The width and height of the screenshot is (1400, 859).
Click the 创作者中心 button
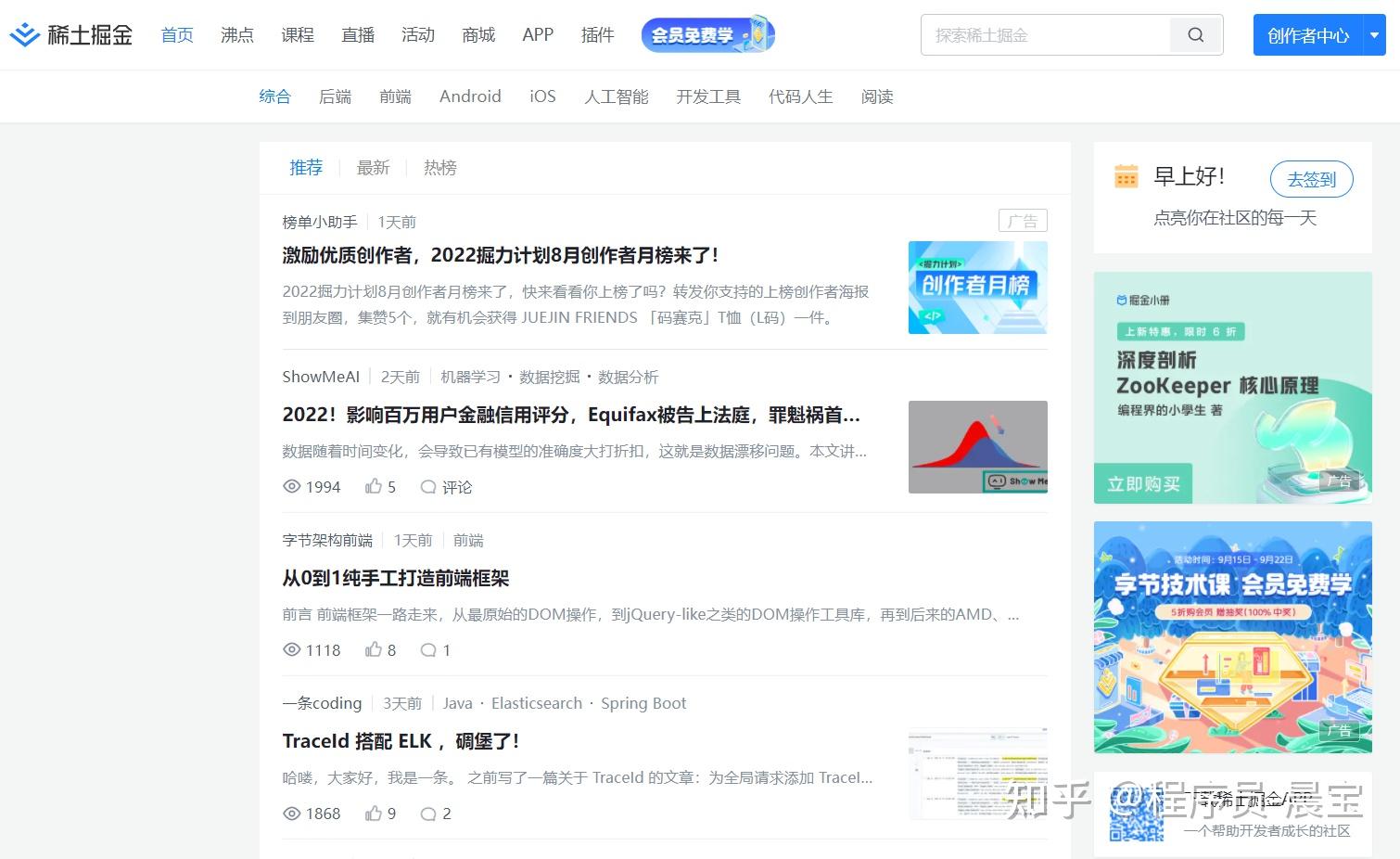tap(1307, 35)
